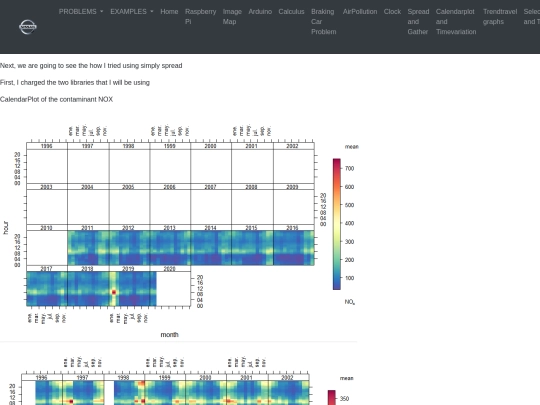Go to the Home page

pos(169,12)
